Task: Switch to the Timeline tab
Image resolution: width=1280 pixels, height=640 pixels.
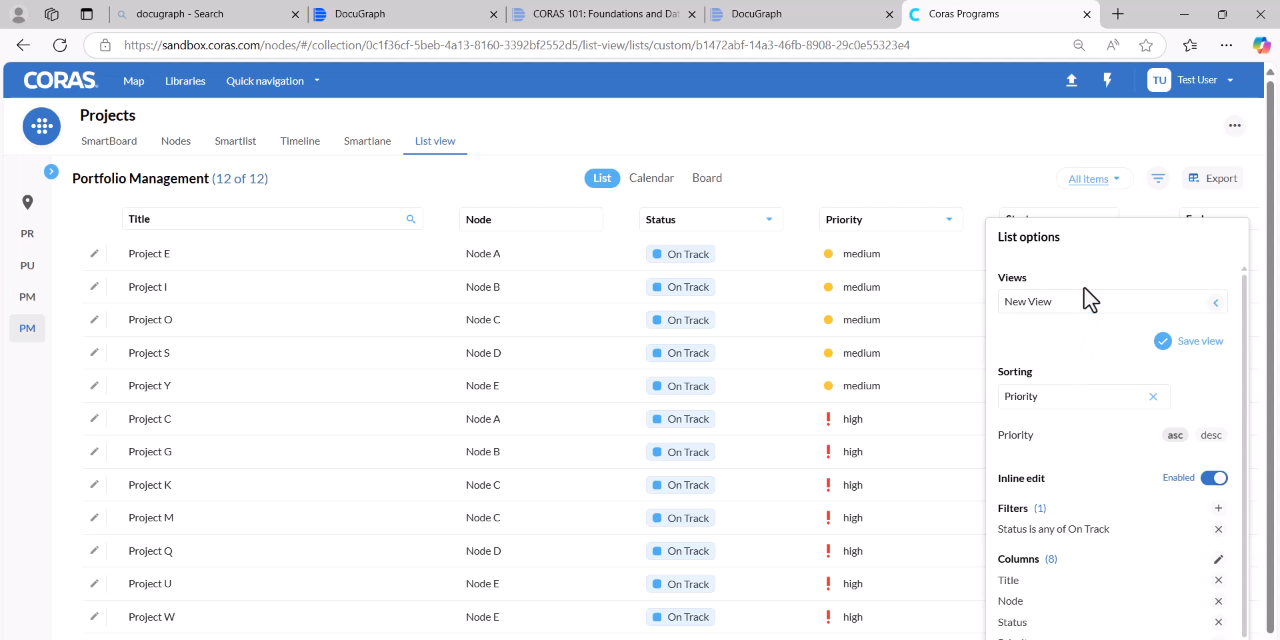Action: coord(300,141)
